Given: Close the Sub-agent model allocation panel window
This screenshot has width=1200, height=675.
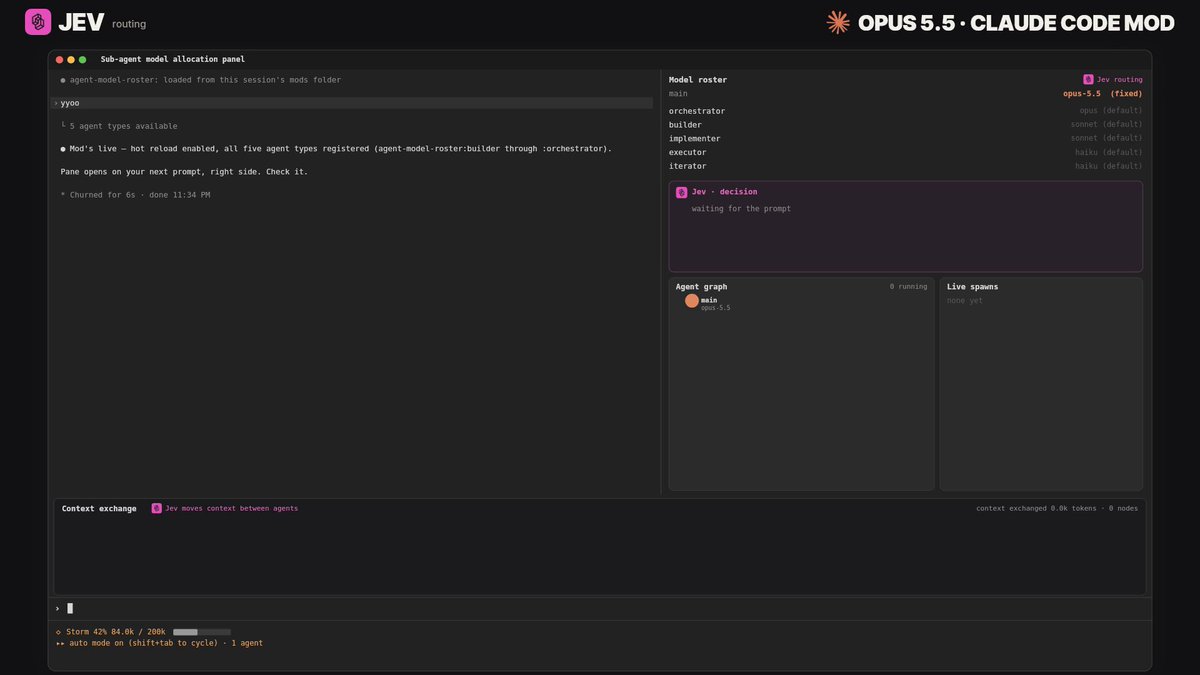Looking at the screenshot, I should coord(60,60).
